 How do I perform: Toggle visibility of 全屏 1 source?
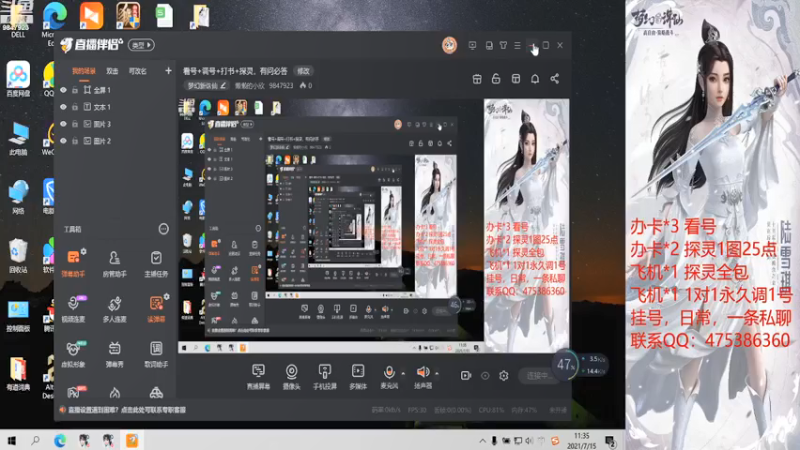tap(63, 90)
